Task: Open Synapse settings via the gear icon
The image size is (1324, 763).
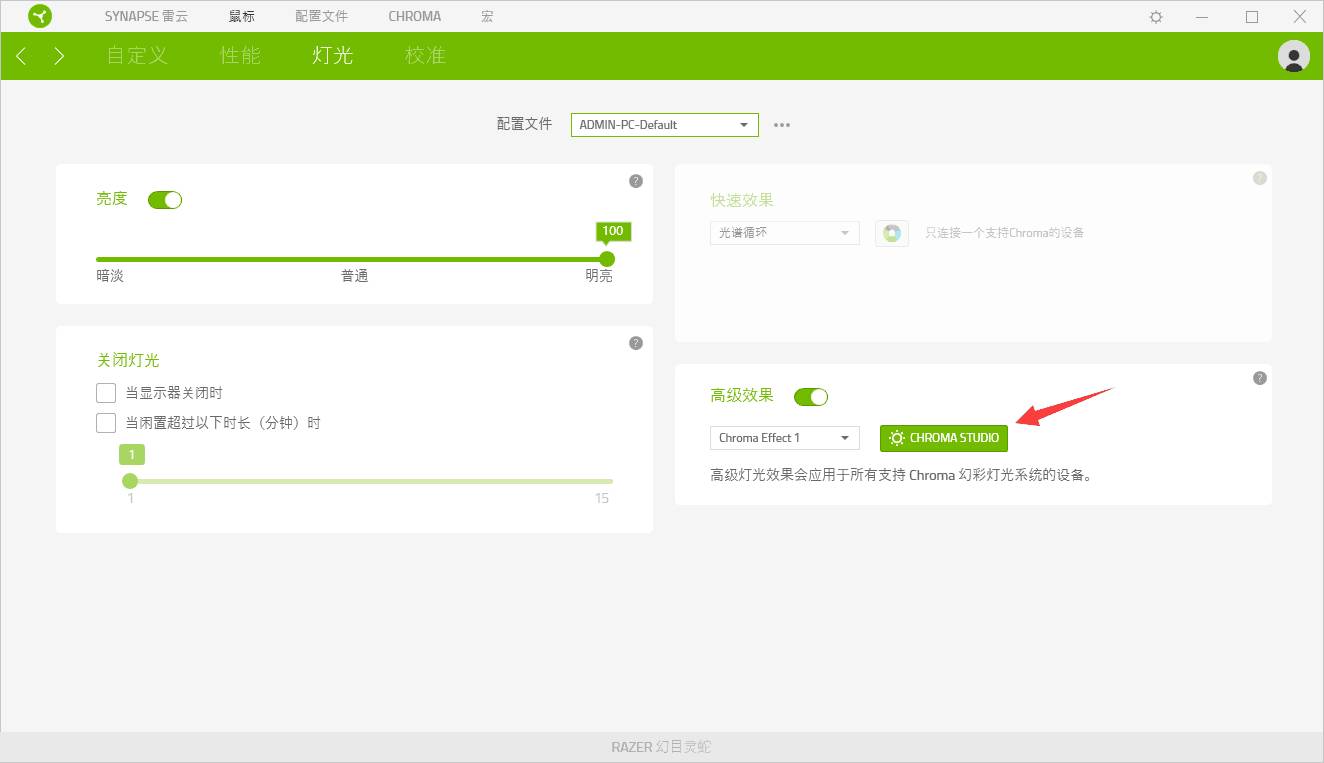Action: coord(1155,16)
